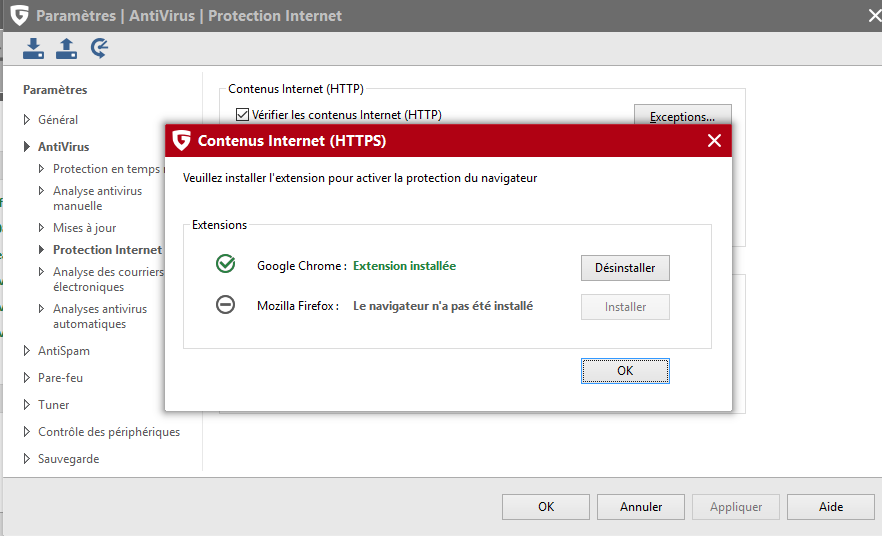Click the Désinstaller button for Chrome

tap(625, 268)
